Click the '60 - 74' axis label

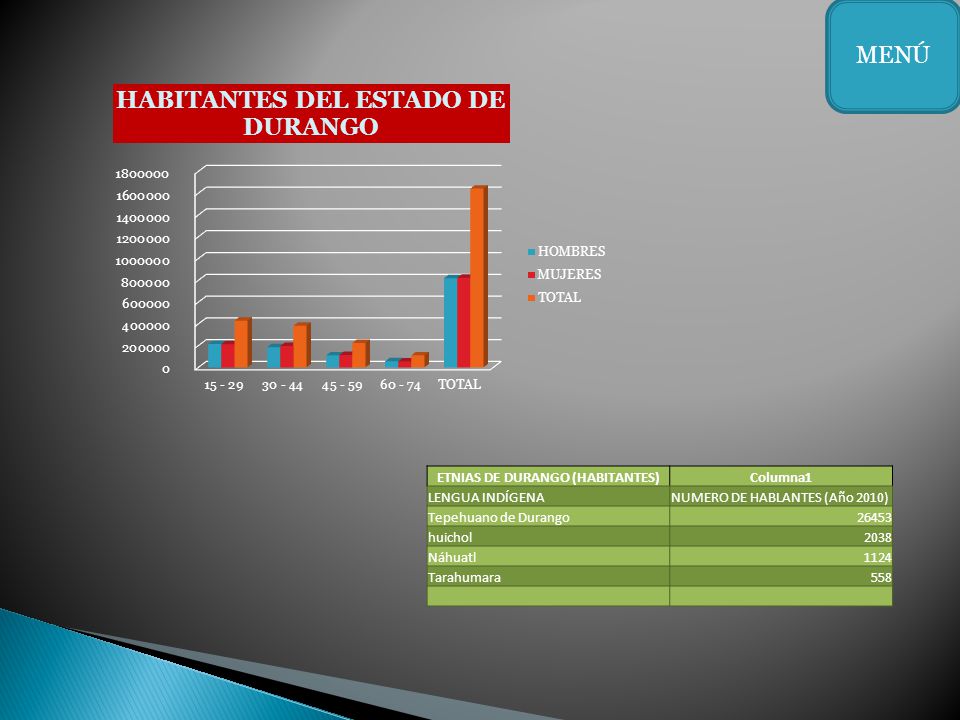tap(400, 385)
